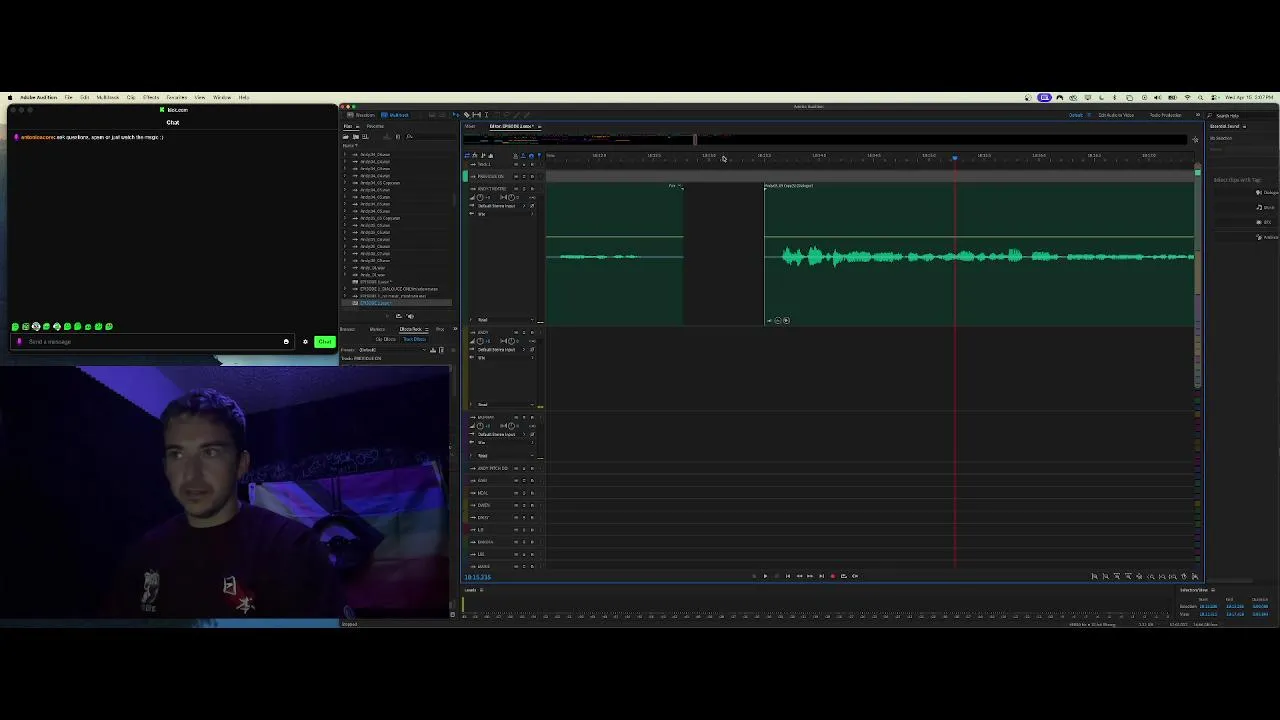Open the emote picker in chat input
Screen dimensions: 1280x720
coord(286,341)
